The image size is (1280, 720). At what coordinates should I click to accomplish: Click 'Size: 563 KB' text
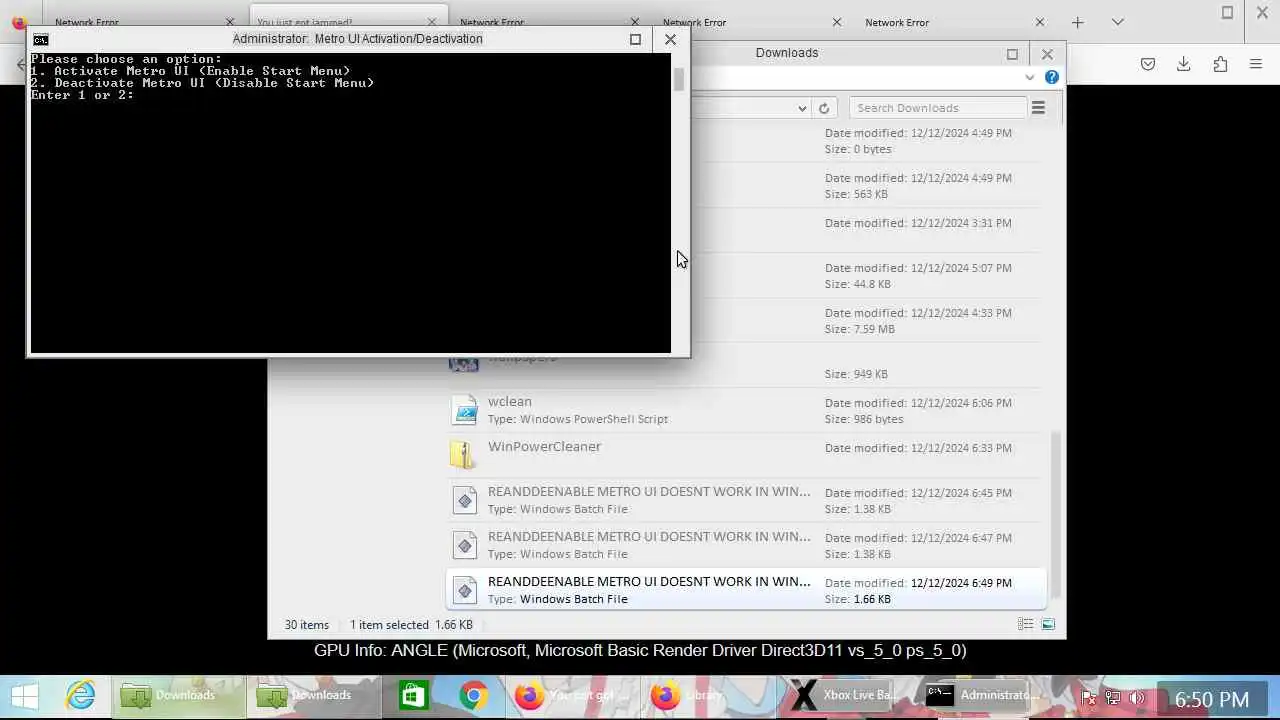point(856,194)
